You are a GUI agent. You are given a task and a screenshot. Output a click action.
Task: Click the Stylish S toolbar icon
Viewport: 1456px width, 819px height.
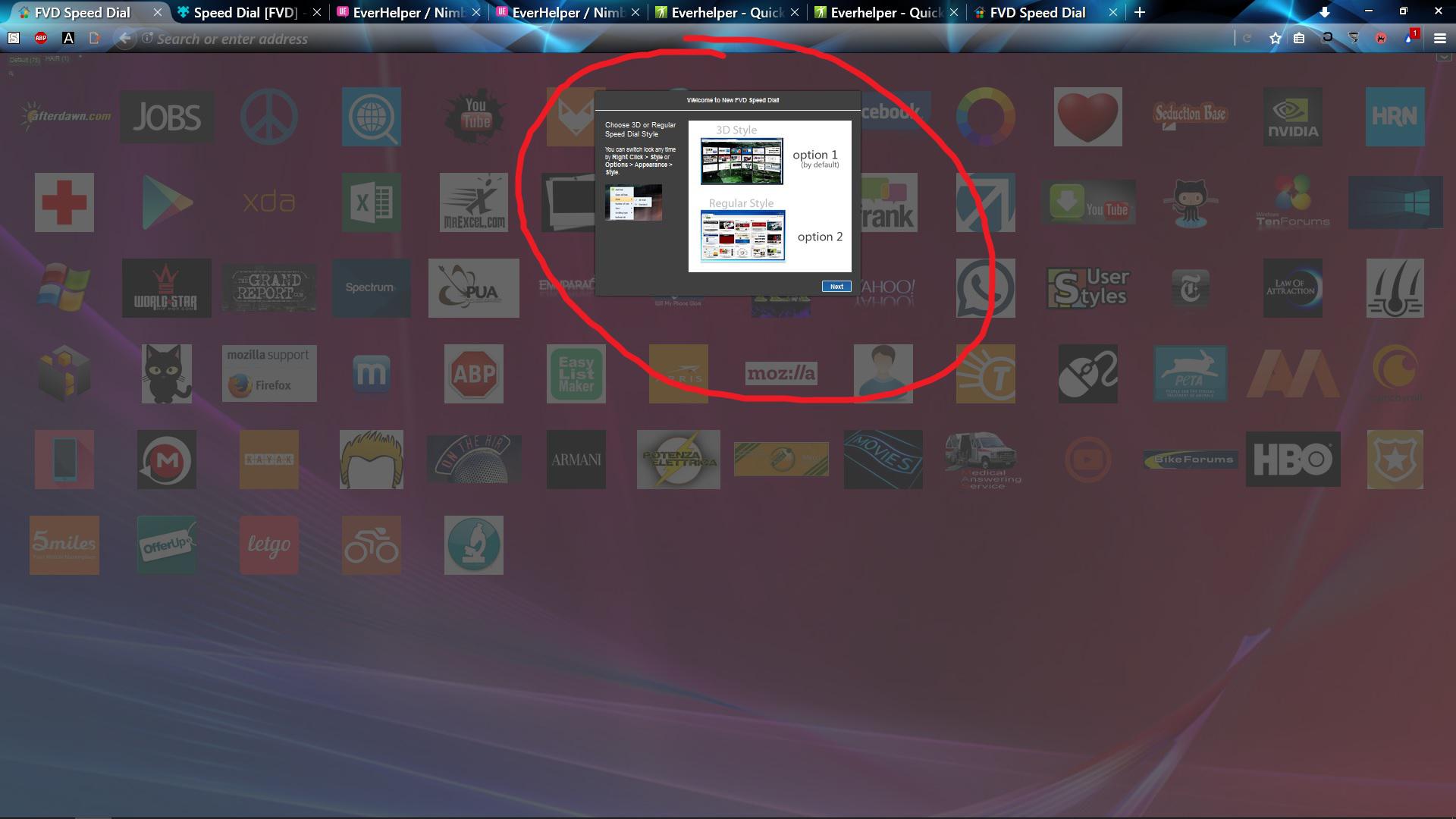pos(14,38)
